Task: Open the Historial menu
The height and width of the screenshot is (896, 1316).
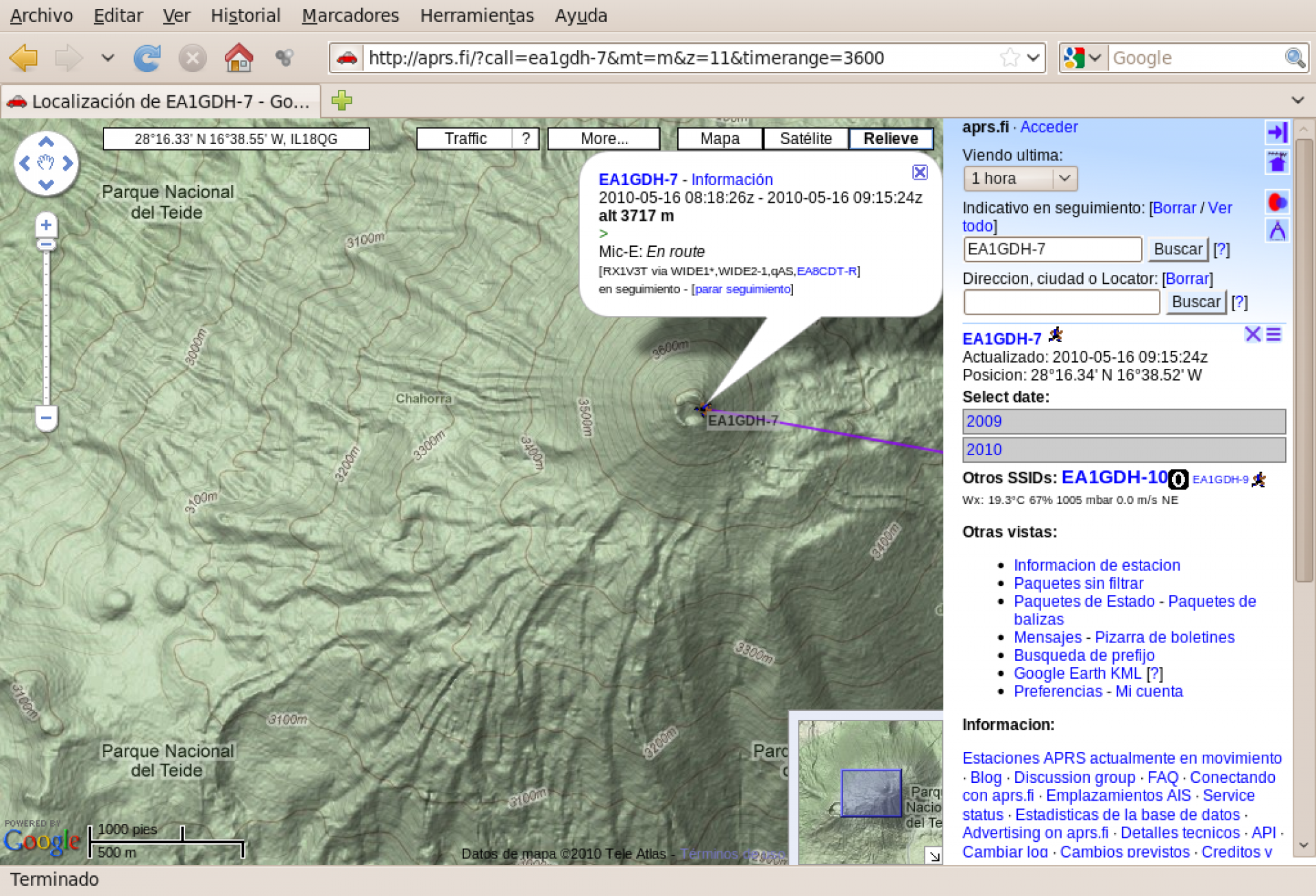Action: point(245,15)
